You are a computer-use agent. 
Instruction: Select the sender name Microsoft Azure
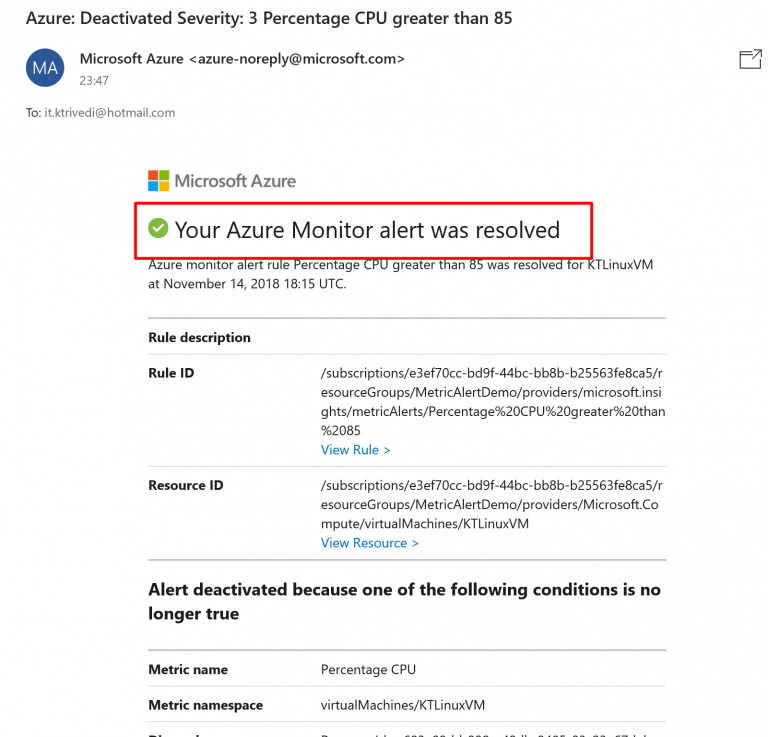pyautogui.click(x=131, y=59)
